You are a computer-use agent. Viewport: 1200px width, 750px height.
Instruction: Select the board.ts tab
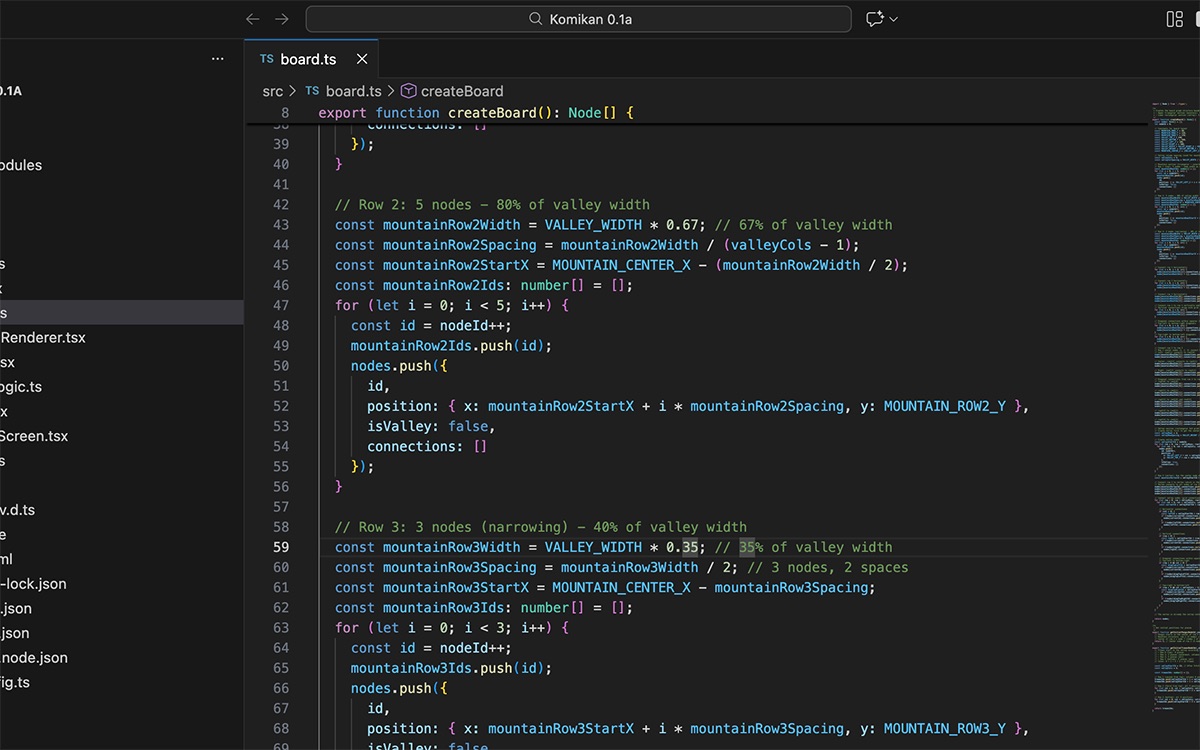[x=307, y=59]
